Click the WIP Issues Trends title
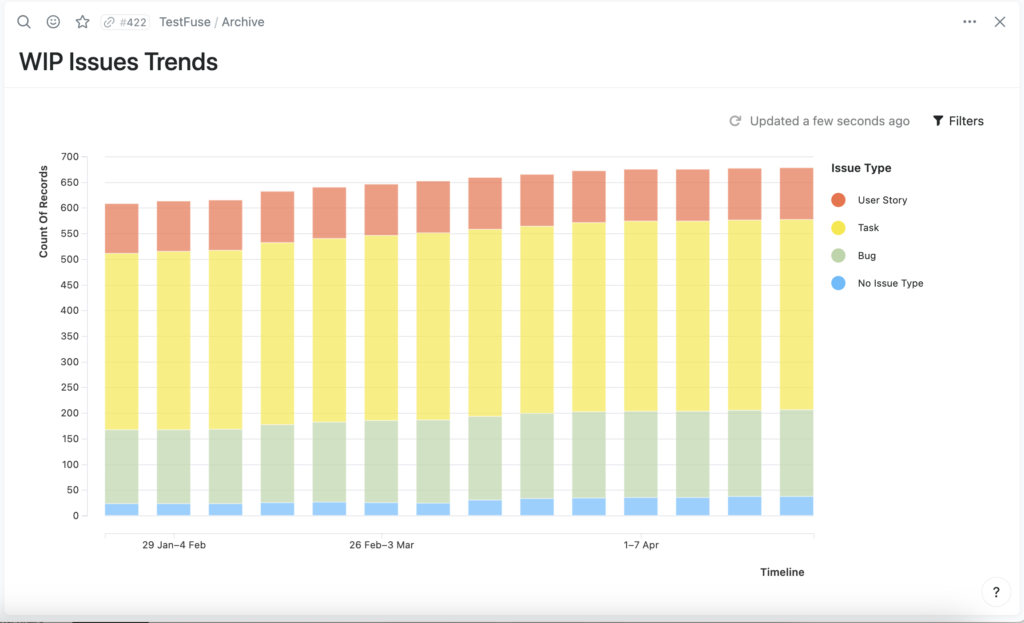1024x623 pixels. coord(118,62)
